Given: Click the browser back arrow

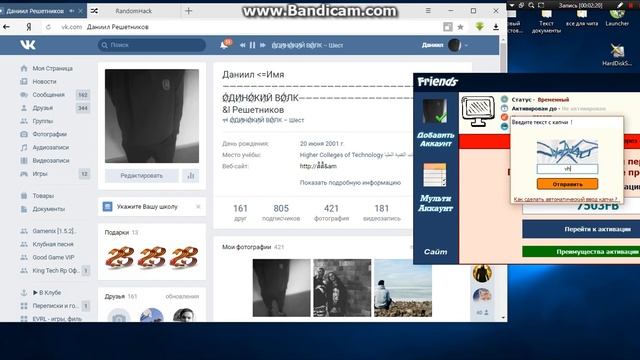Looking at the screenshot, I should tap(6, 27).
